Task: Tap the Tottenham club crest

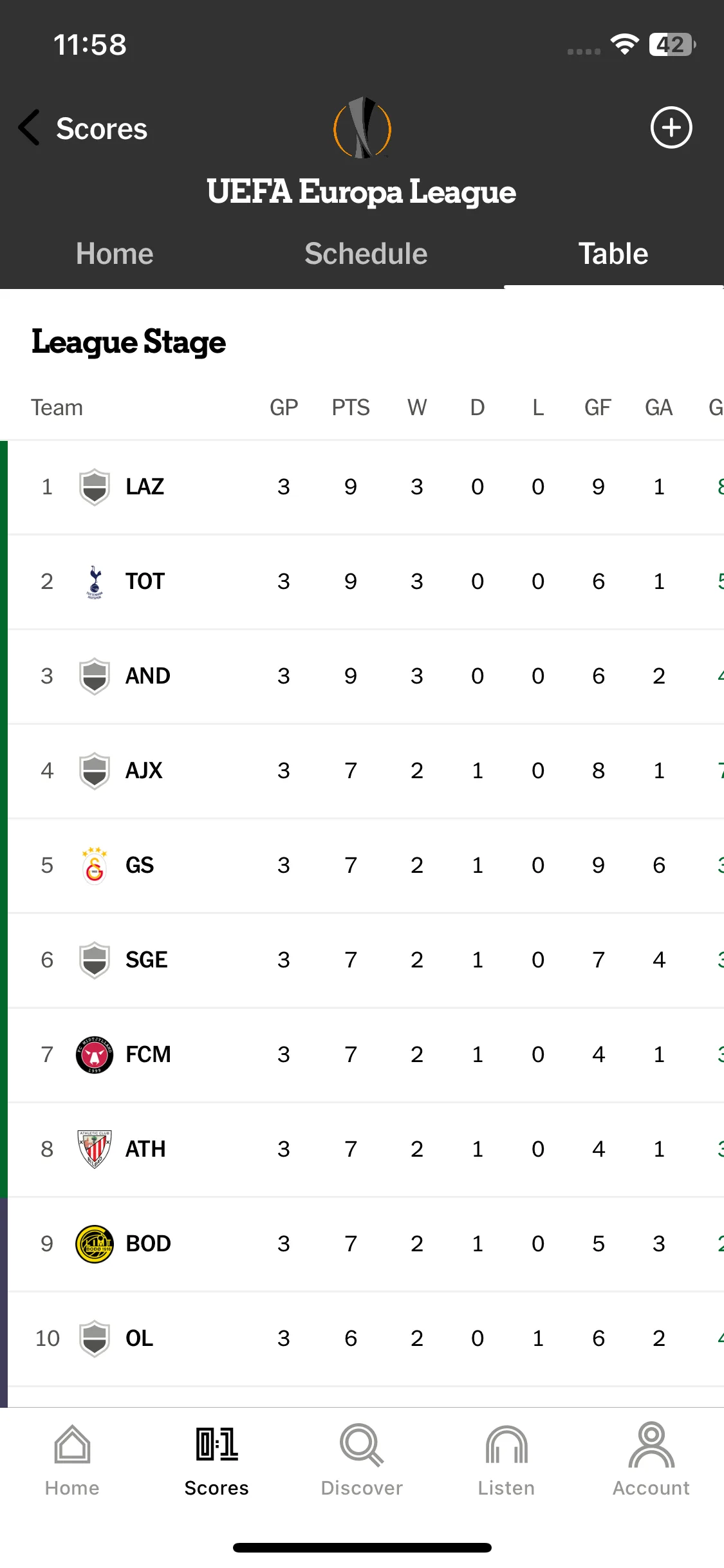Action: [95, 581]
